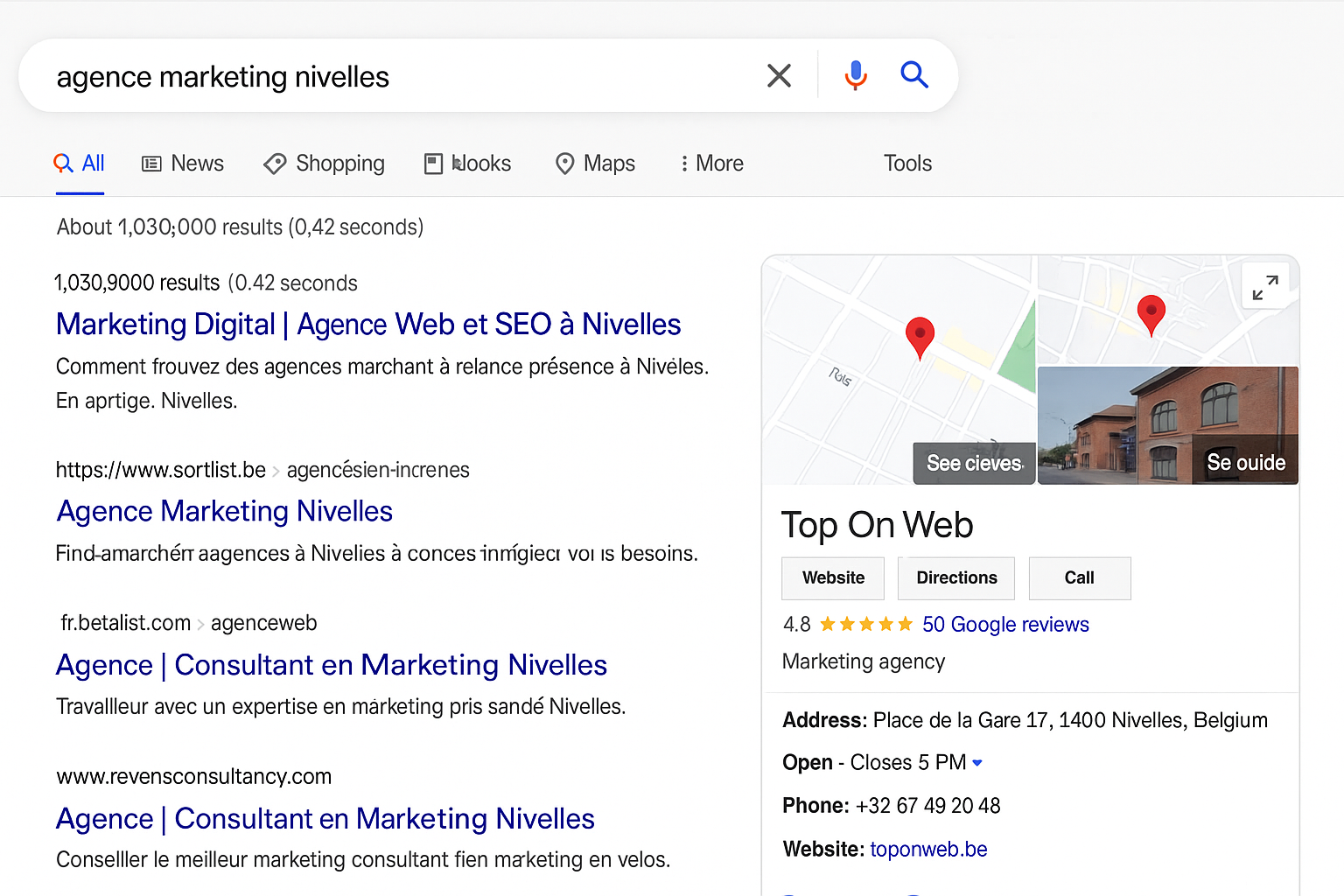Open the Marketing Digital Agence Web et SEO result

368,325
